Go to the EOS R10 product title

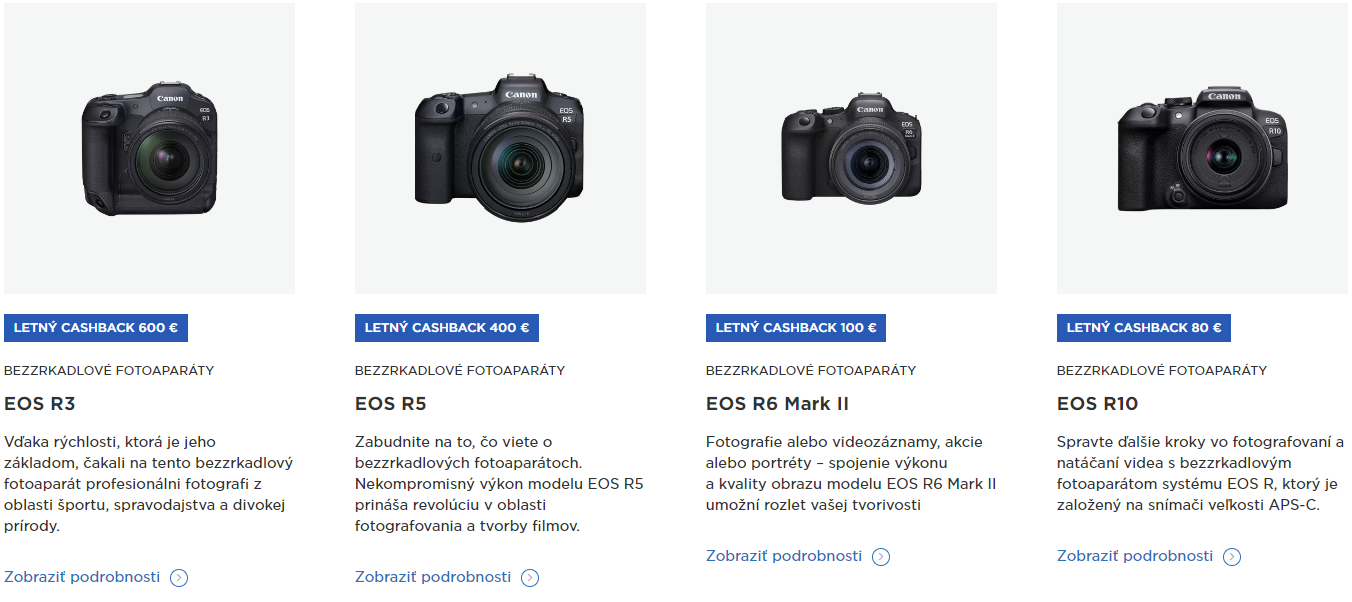pos(1097,404)
